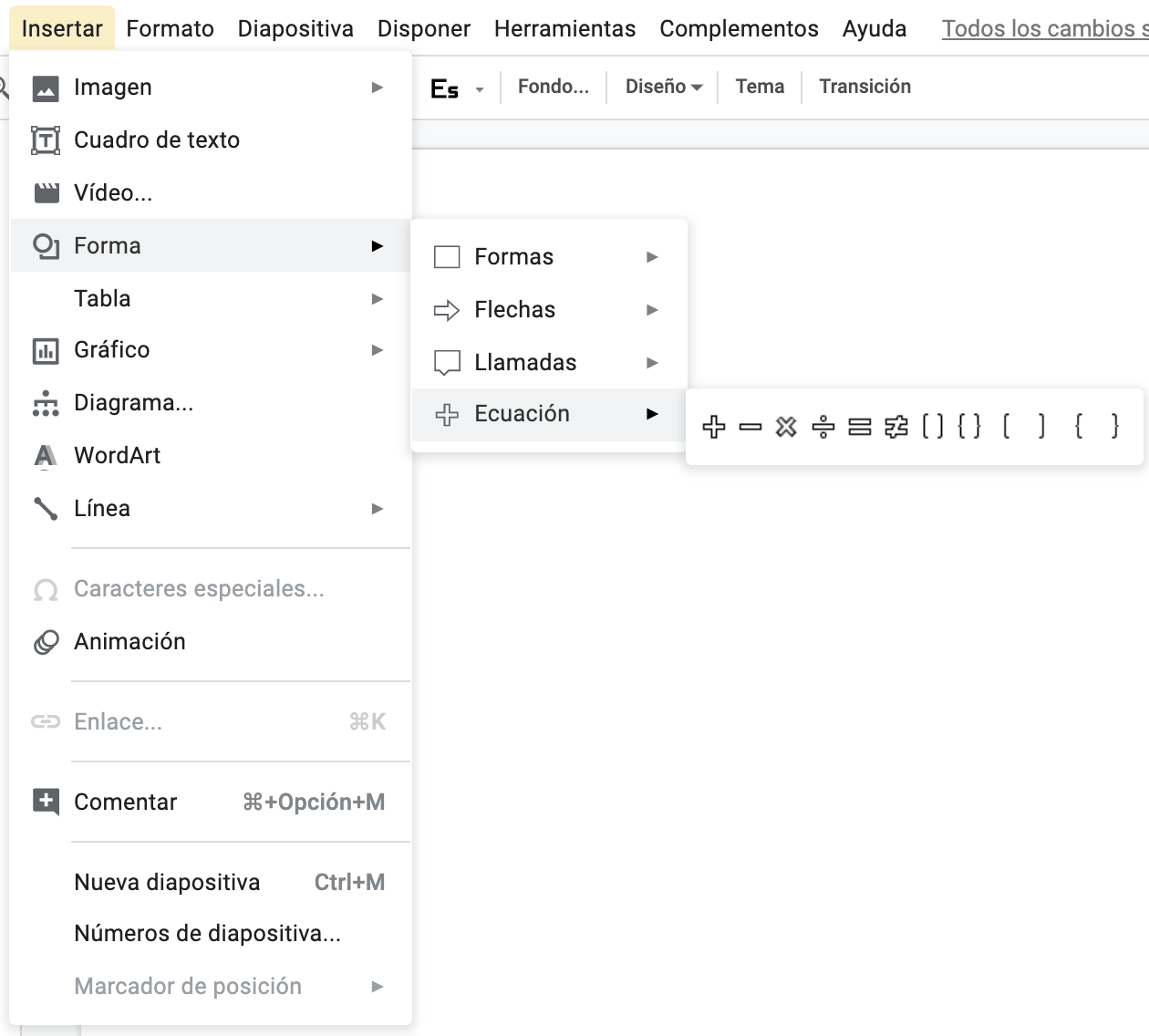Image resolution: width=1149 pixels, height=1036 pixels.
Task: Open the 'Todos los cambios' save status link
Action: 1044,28
